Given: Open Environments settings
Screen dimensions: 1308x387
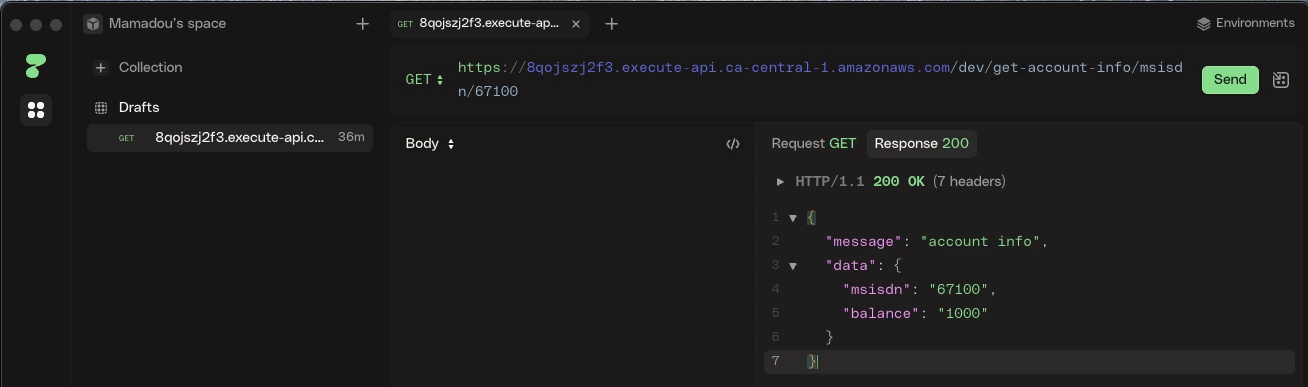Looking at the screenshot, I should click(x=1245, y=24).
